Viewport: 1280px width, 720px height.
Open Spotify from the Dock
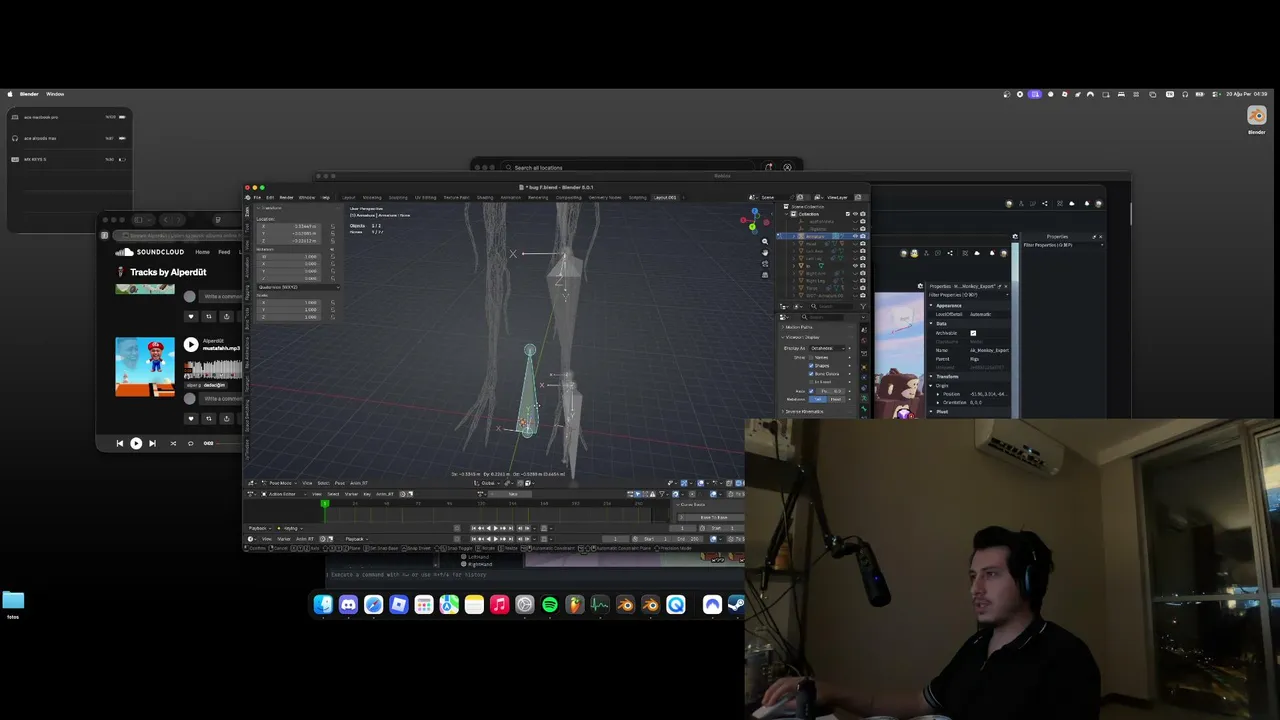point(550,604)
